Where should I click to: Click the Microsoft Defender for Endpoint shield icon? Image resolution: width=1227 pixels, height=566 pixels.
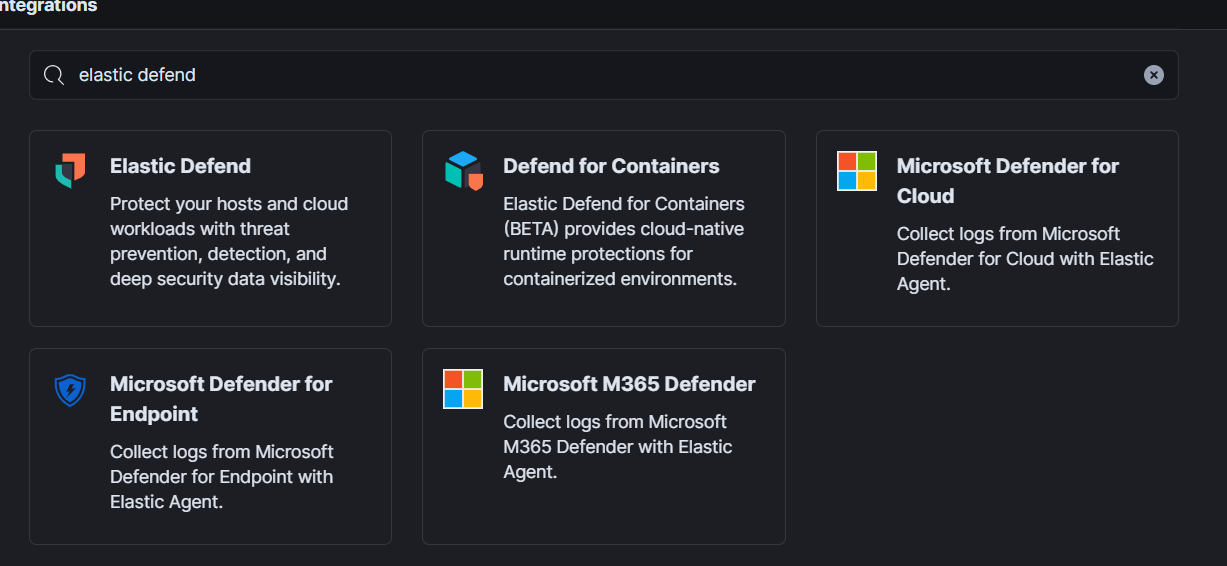pyautogui.click(x=70, y=389)
